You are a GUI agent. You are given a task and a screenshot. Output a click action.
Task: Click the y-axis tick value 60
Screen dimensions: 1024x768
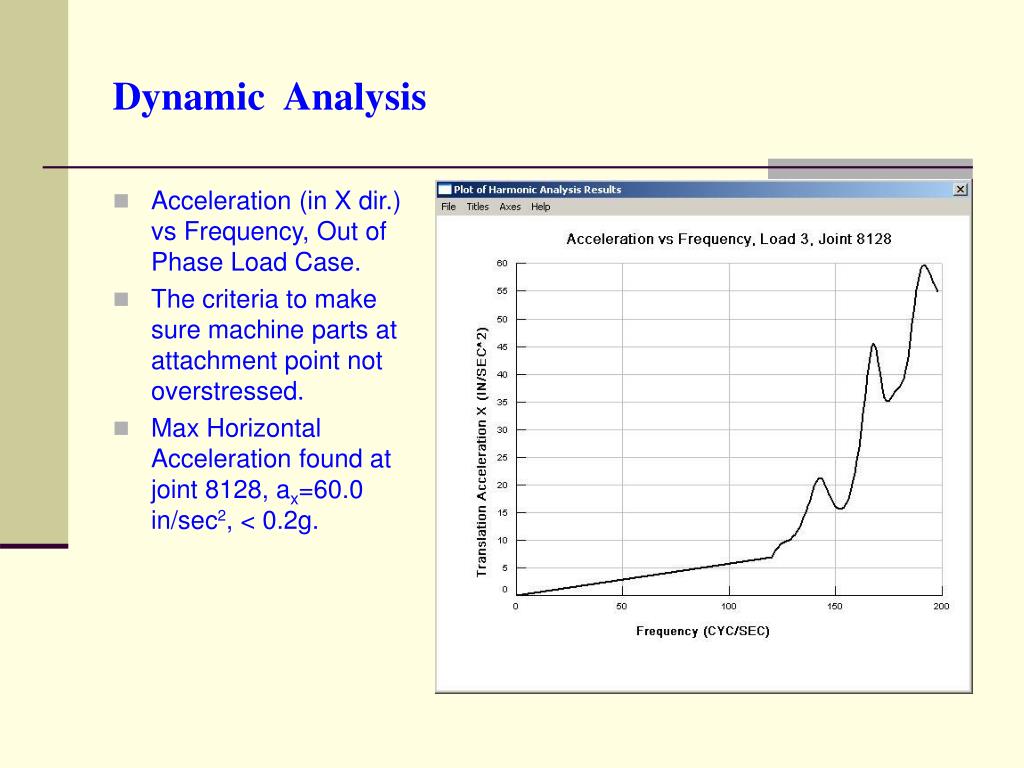click(x=502, y=263)
